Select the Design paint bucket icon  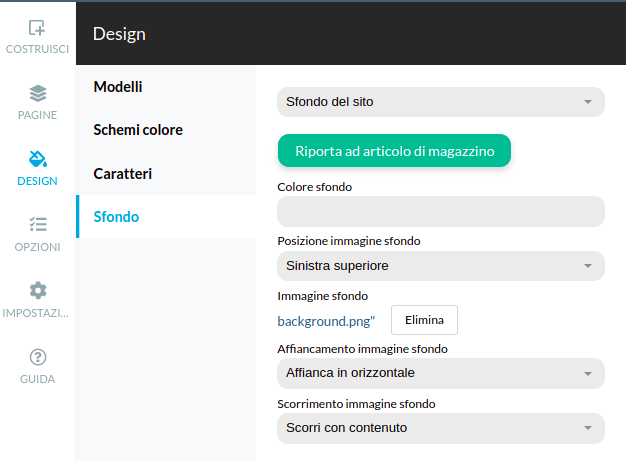click(37, 159)
